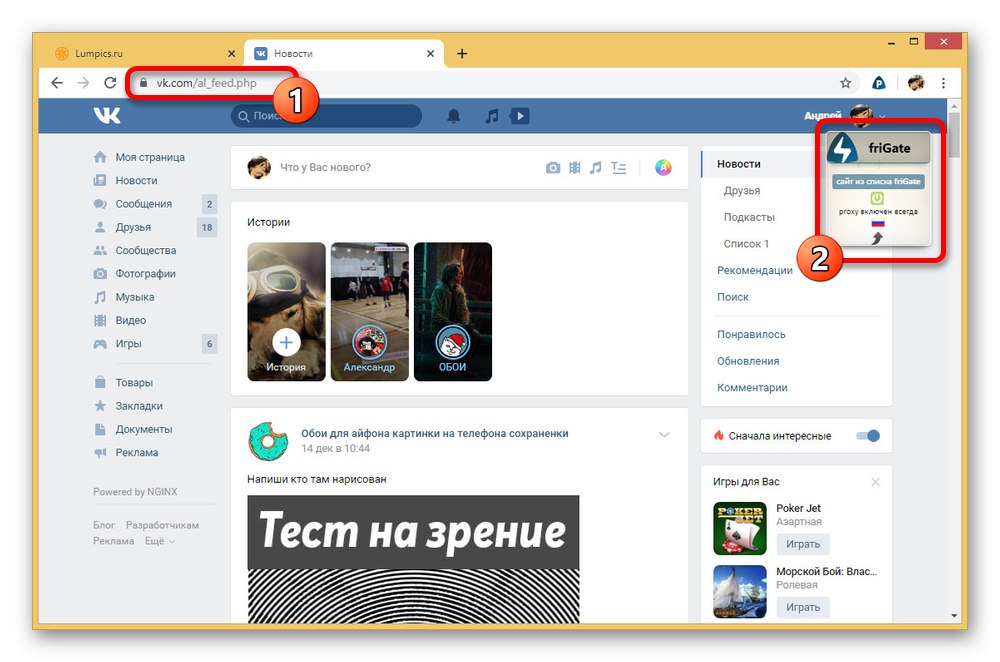Add a story via История thumbnail
The image size is (1000, 662).
pyautogui.click(x=286, y=312)
